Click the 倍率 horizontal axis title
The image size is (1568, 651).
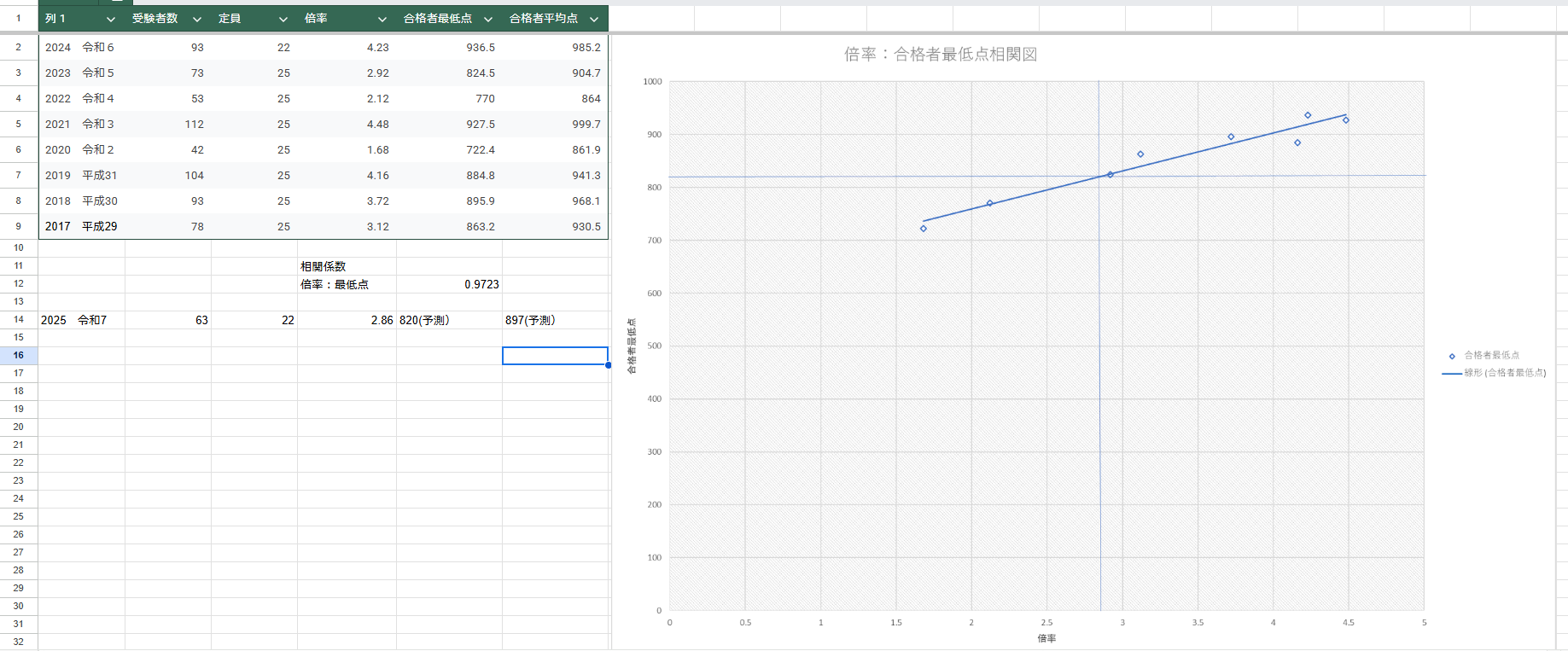[x=1046, y=638]
